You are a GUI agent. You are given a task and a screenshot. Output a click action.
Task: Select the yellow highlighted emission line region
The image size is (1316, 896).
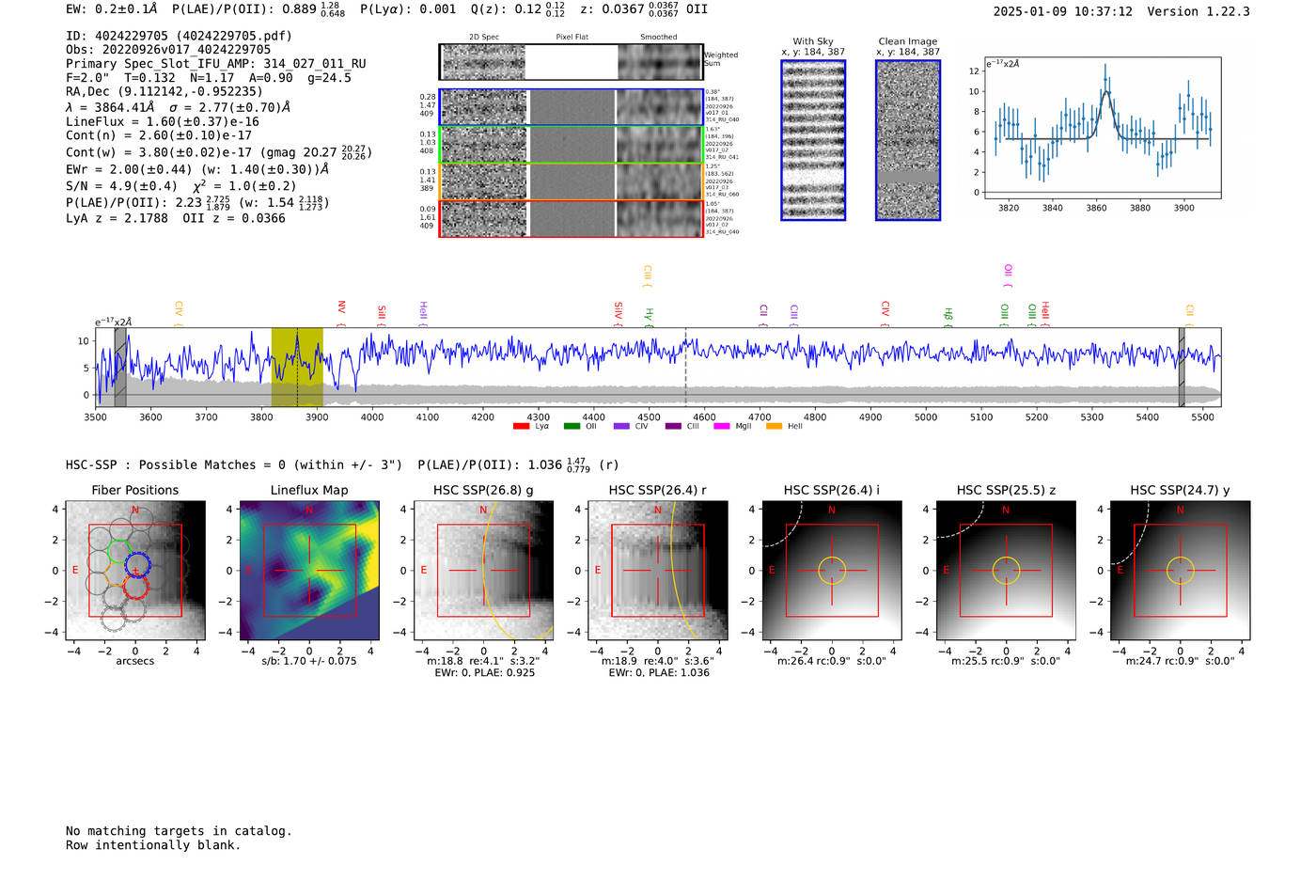(297, 368)
